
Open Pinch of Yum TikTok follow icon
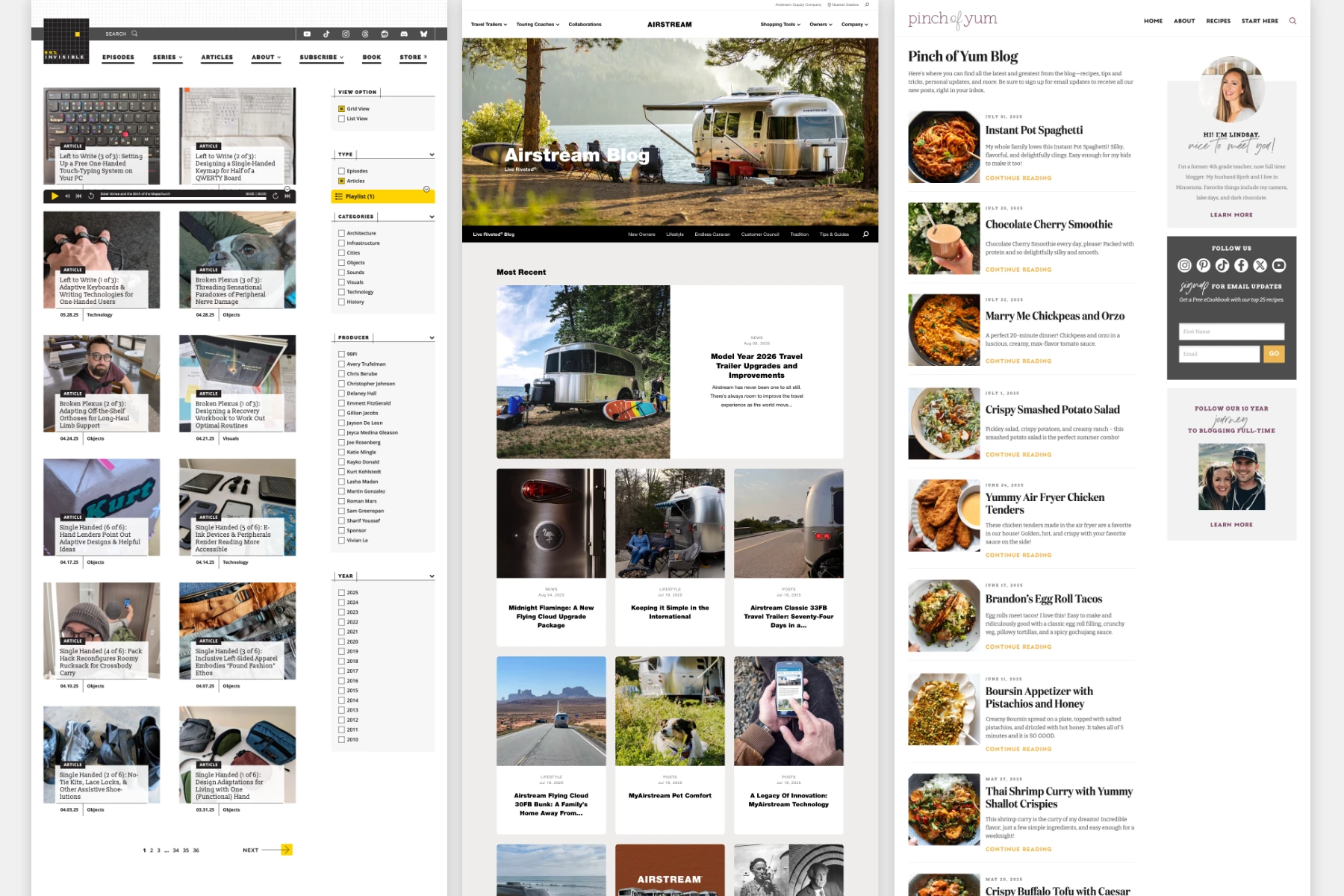(1222, 265)
